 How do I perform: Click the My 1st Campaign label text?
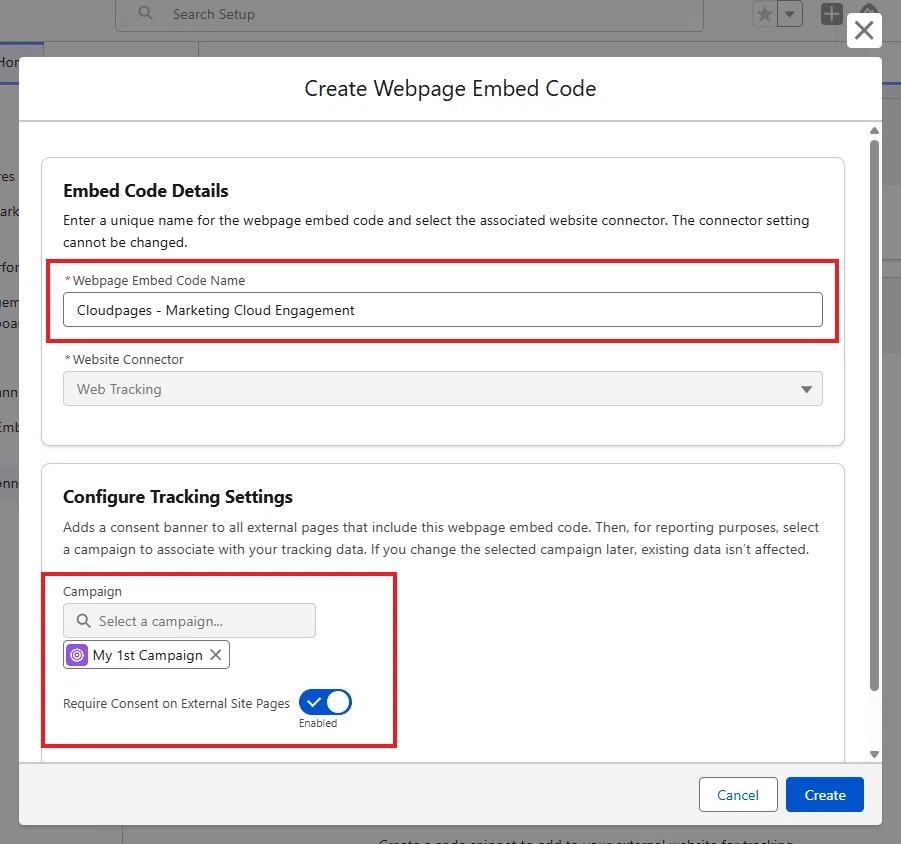(x=148, y=655)
